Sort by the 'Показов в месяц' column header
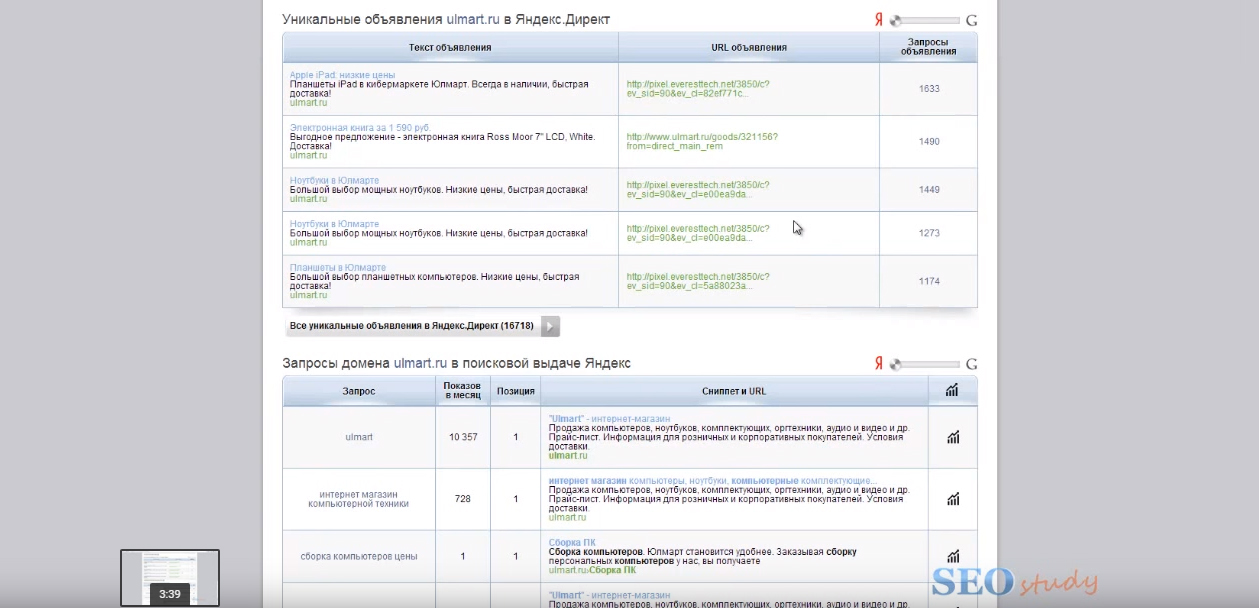Image resolution: width=1259 pixels, height=608 pixels. pyautogui.click(x=463, y=391)
